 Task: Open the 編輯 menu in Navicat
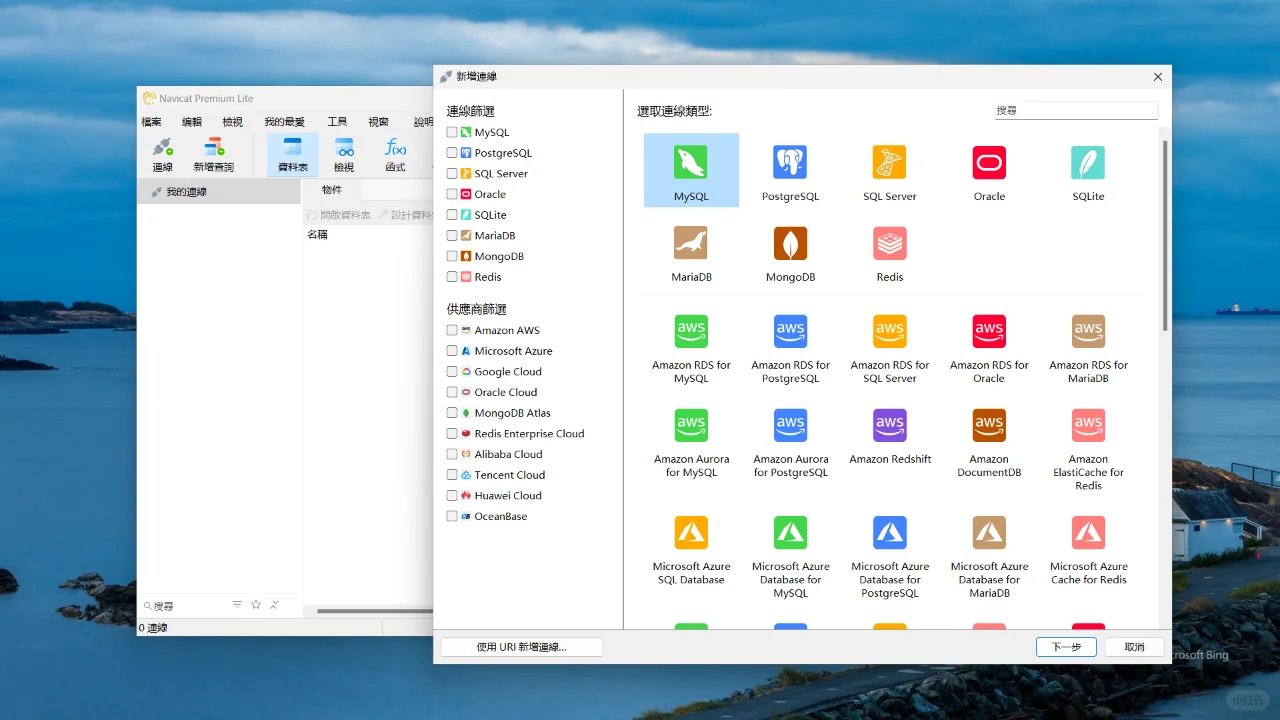click(x=192, y=122)
